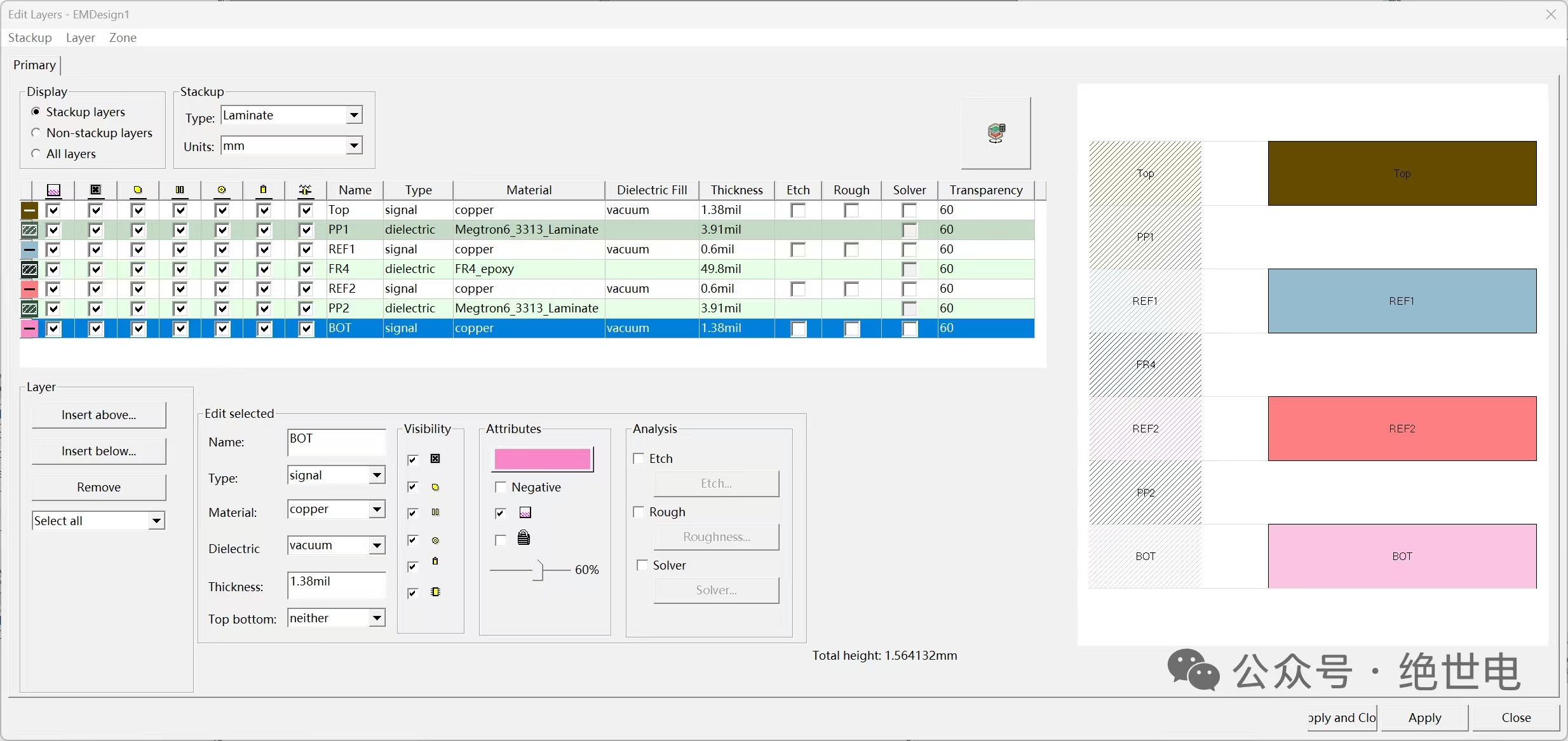Click the brown Top layer color icon

(29, 210)
